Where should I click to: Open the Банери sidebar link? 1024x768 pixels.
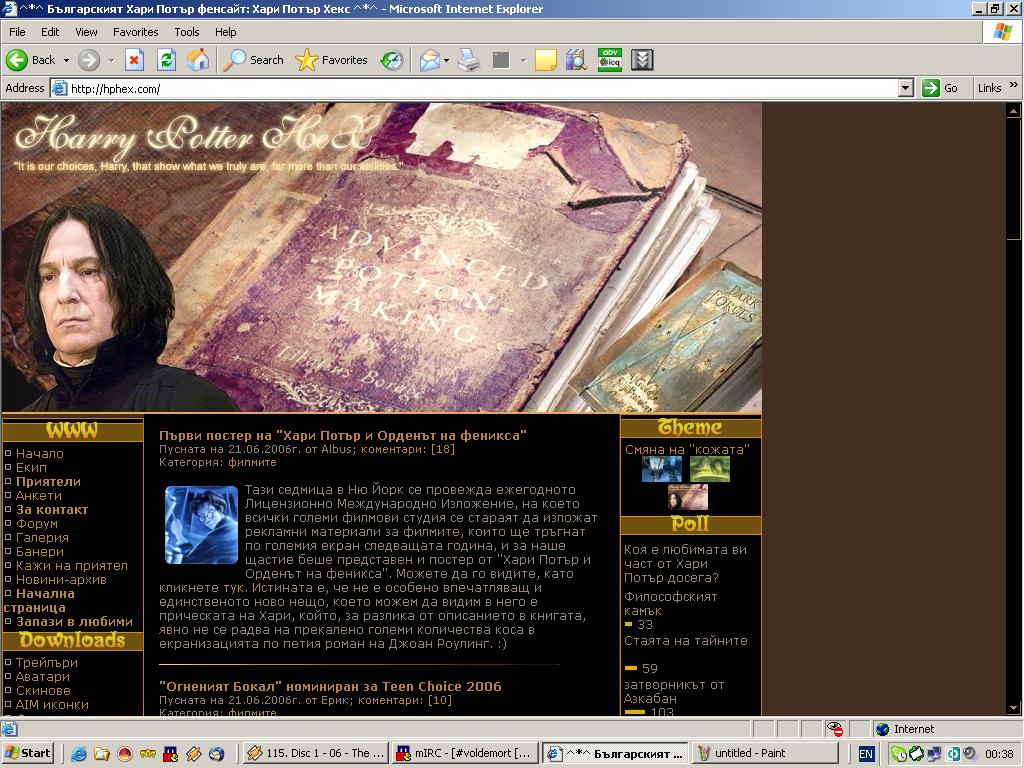(40, 552)
